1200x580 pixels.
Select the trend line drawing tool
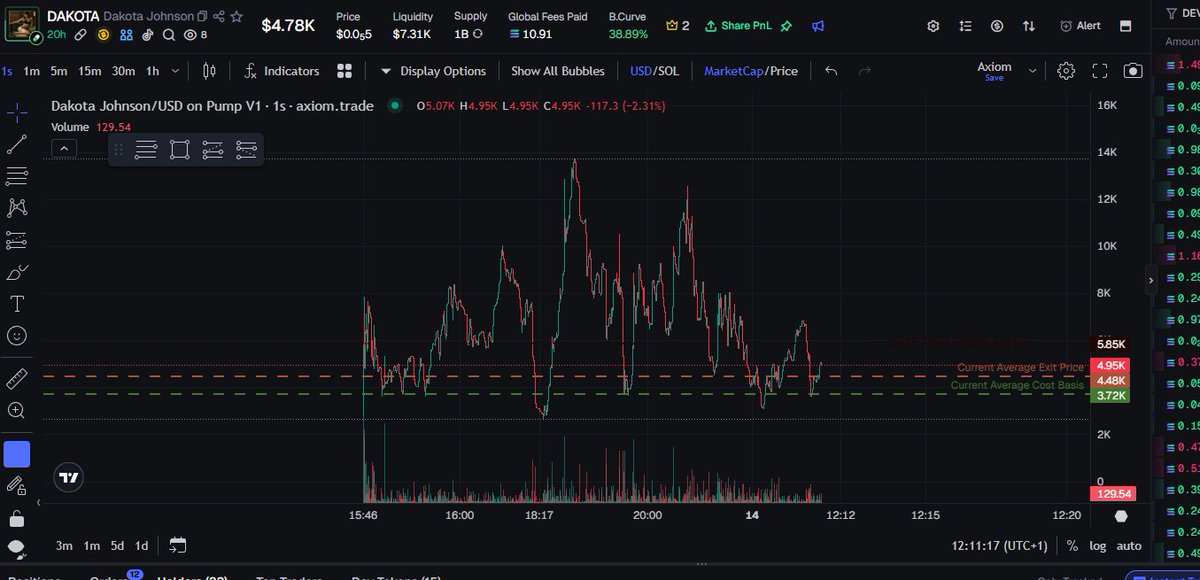(17, 144)
